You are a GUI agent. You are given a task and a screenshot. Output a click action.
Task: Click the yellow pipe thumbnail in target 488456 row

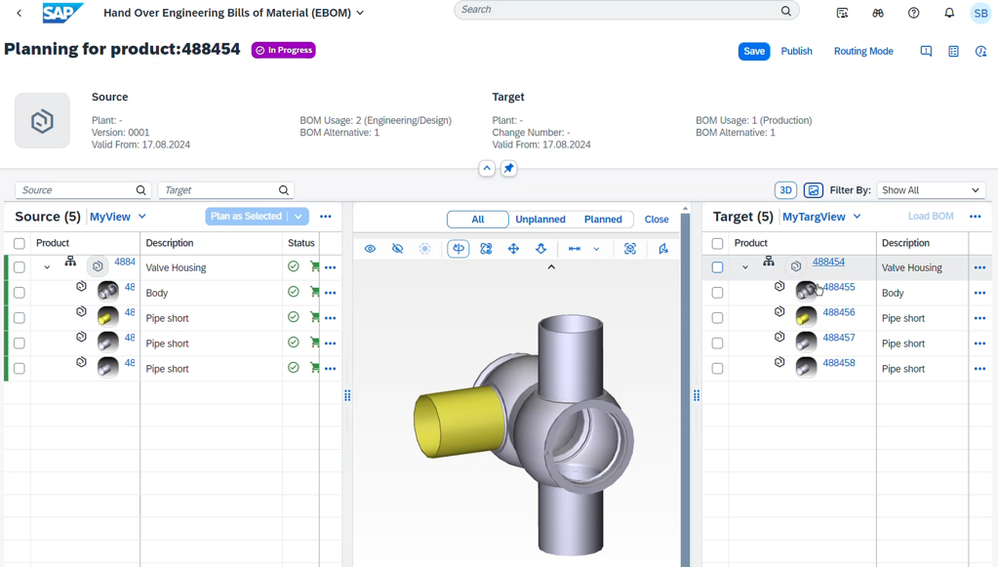(x=806, y=316)
